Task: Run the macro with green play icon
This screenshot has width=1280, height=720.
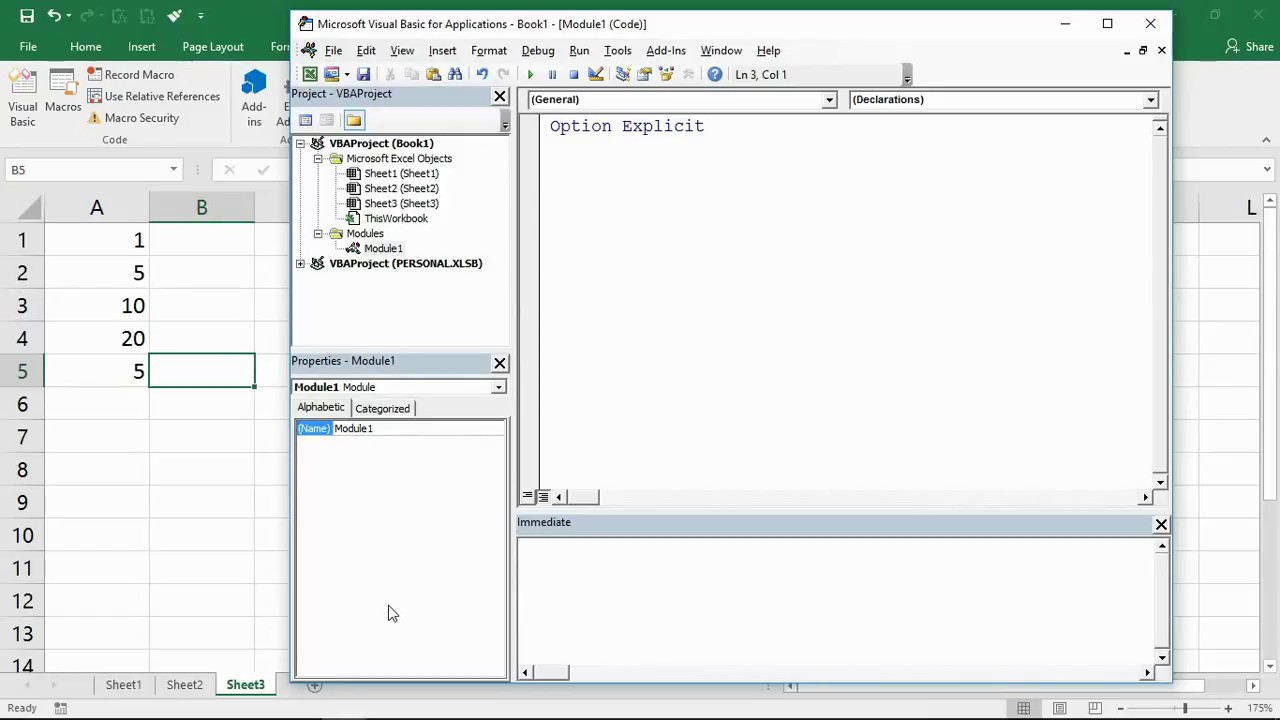Action: point(530,74)
